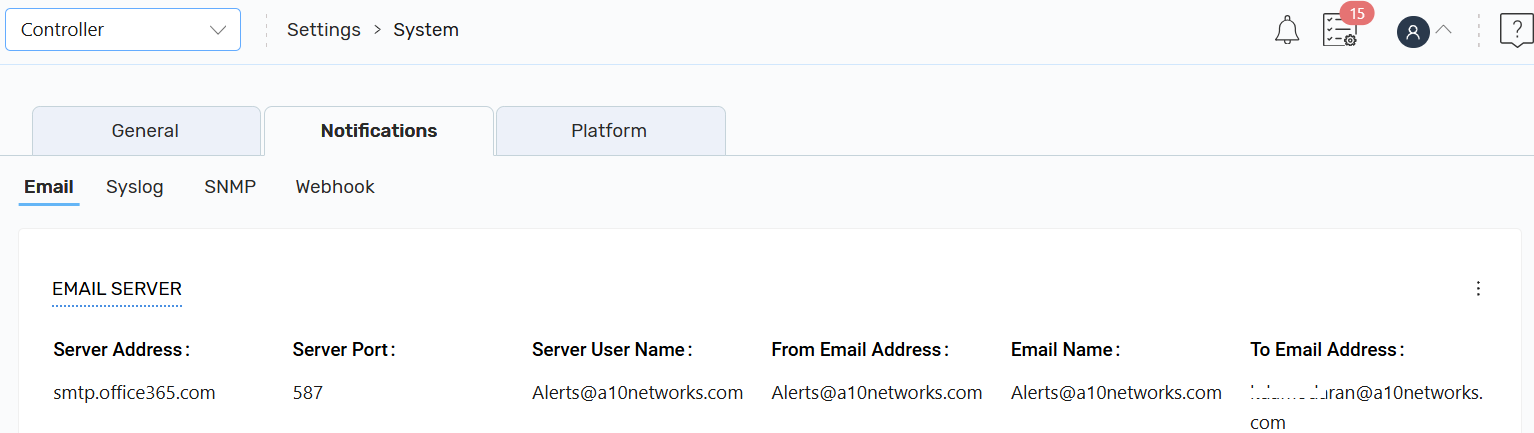The image size is (1534, 433).
Task: Click the 587 server port value
Action: point(308,393)
